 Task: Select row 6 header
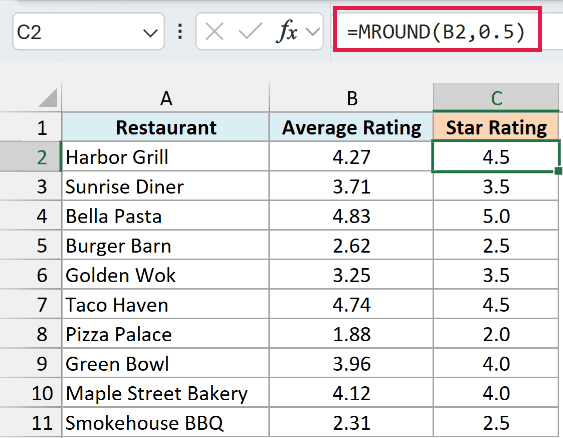[x=31, y=275]
